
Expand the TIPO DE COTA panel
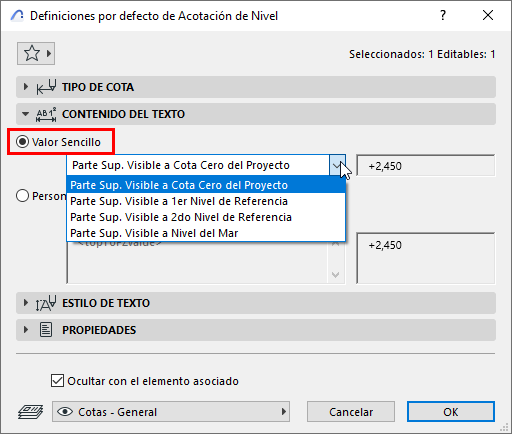coord(26,87)
